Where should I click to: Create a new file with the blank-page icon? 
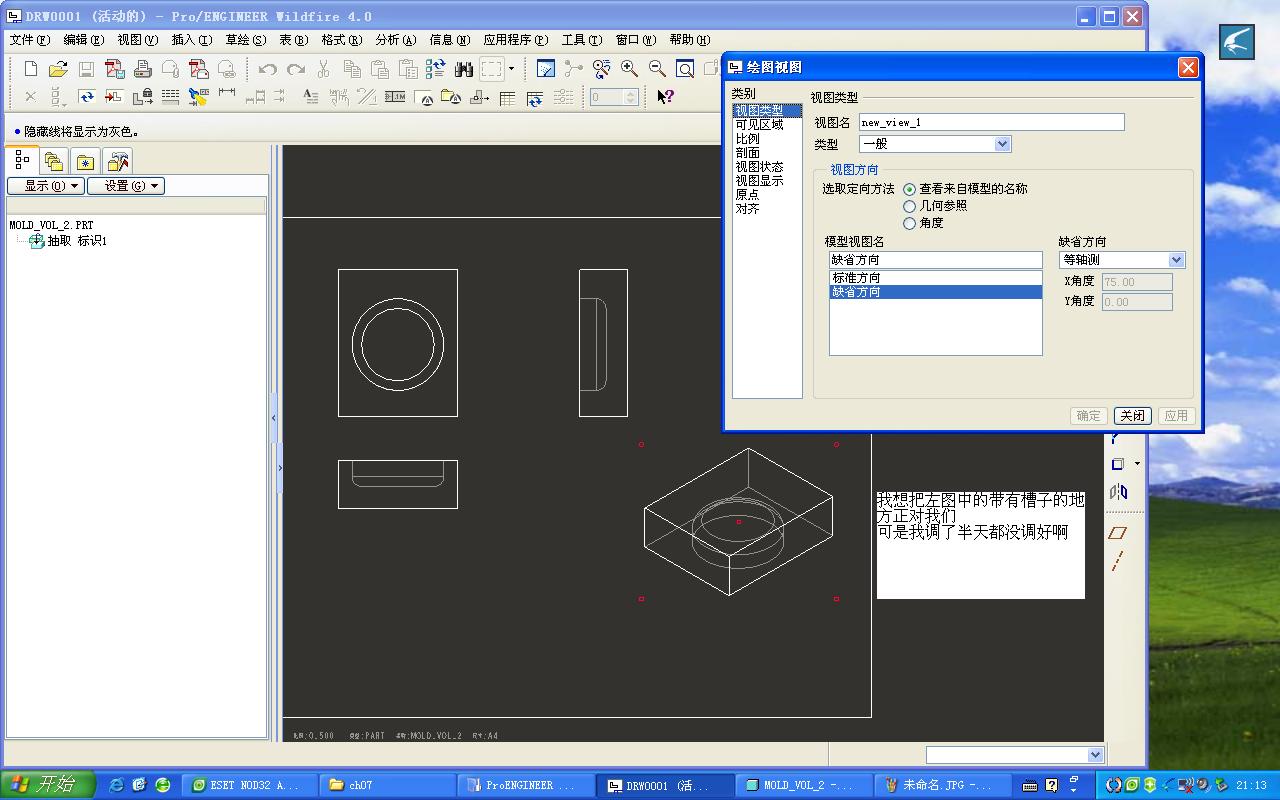pyautogui.click(x=30, y=69)
